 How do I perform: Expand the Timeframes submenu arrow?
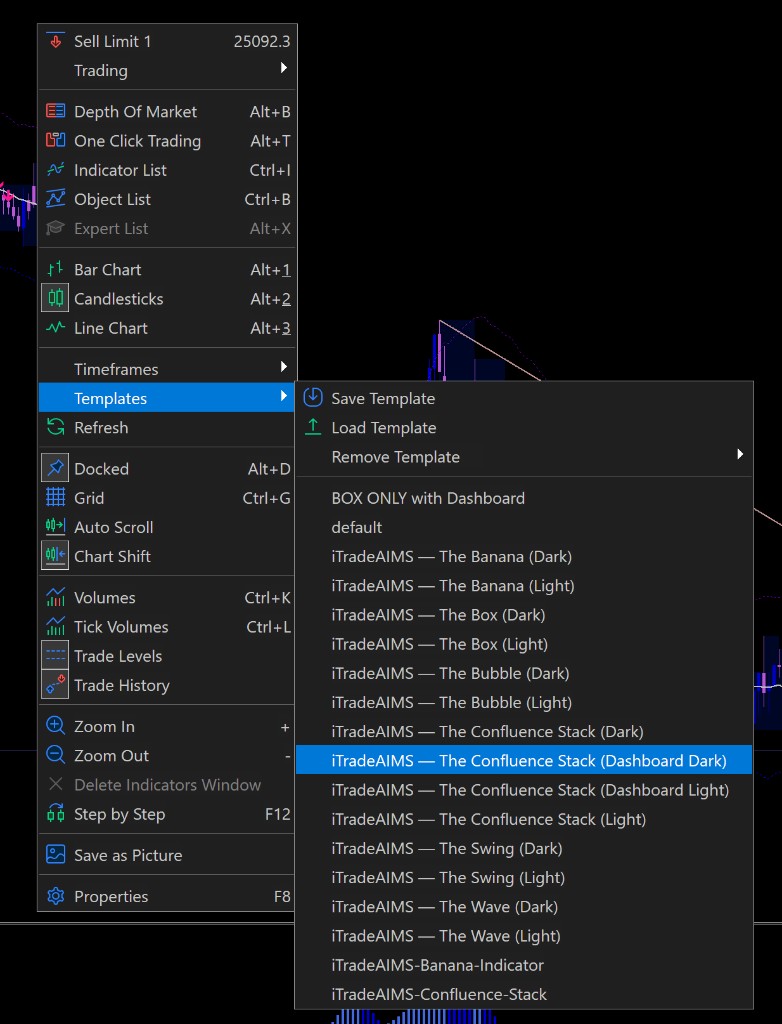[284, 366]
